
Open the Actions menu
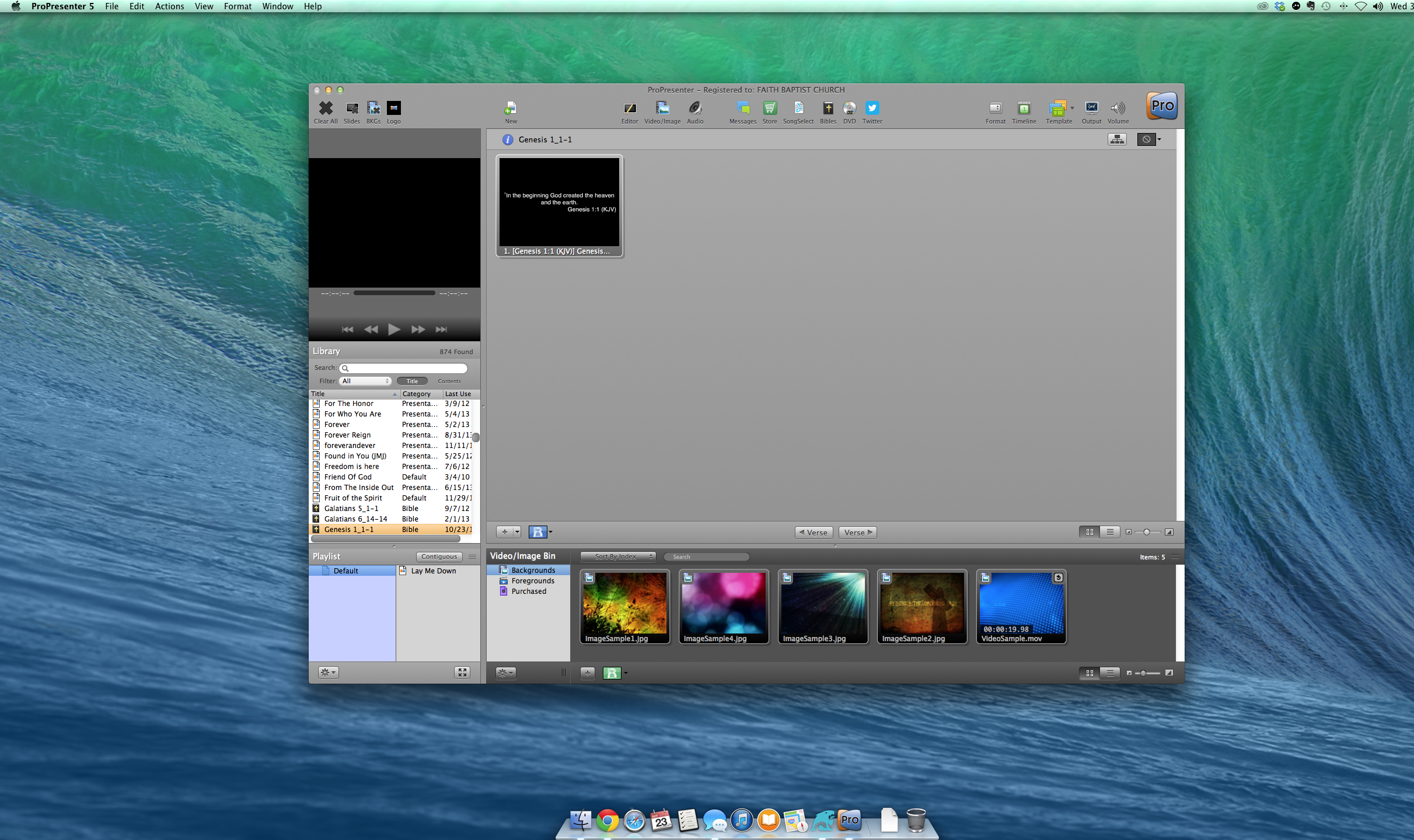click(x=169, y=6)
